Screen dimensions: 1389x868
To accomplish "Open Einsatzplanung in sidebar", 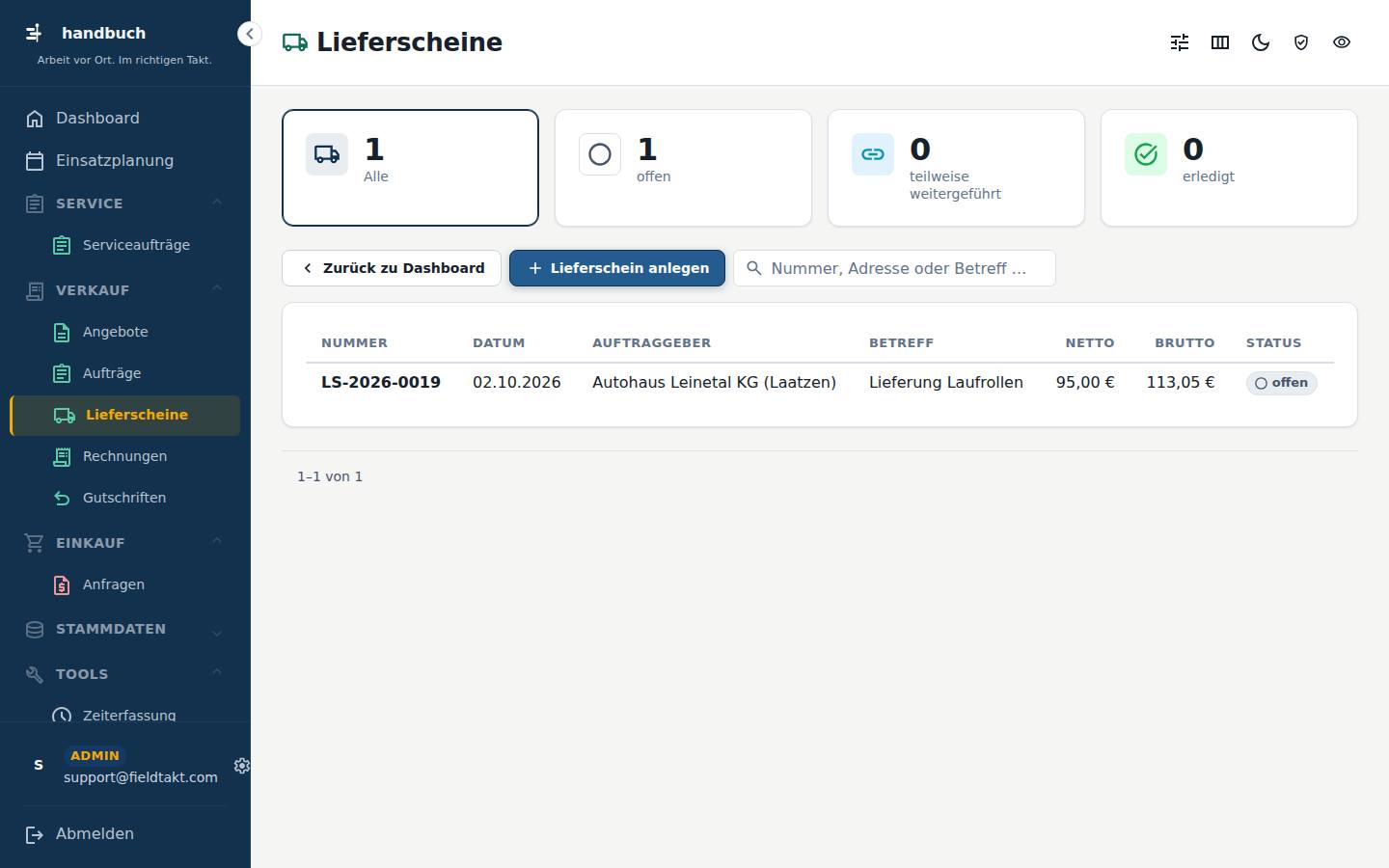I will 125,161.
